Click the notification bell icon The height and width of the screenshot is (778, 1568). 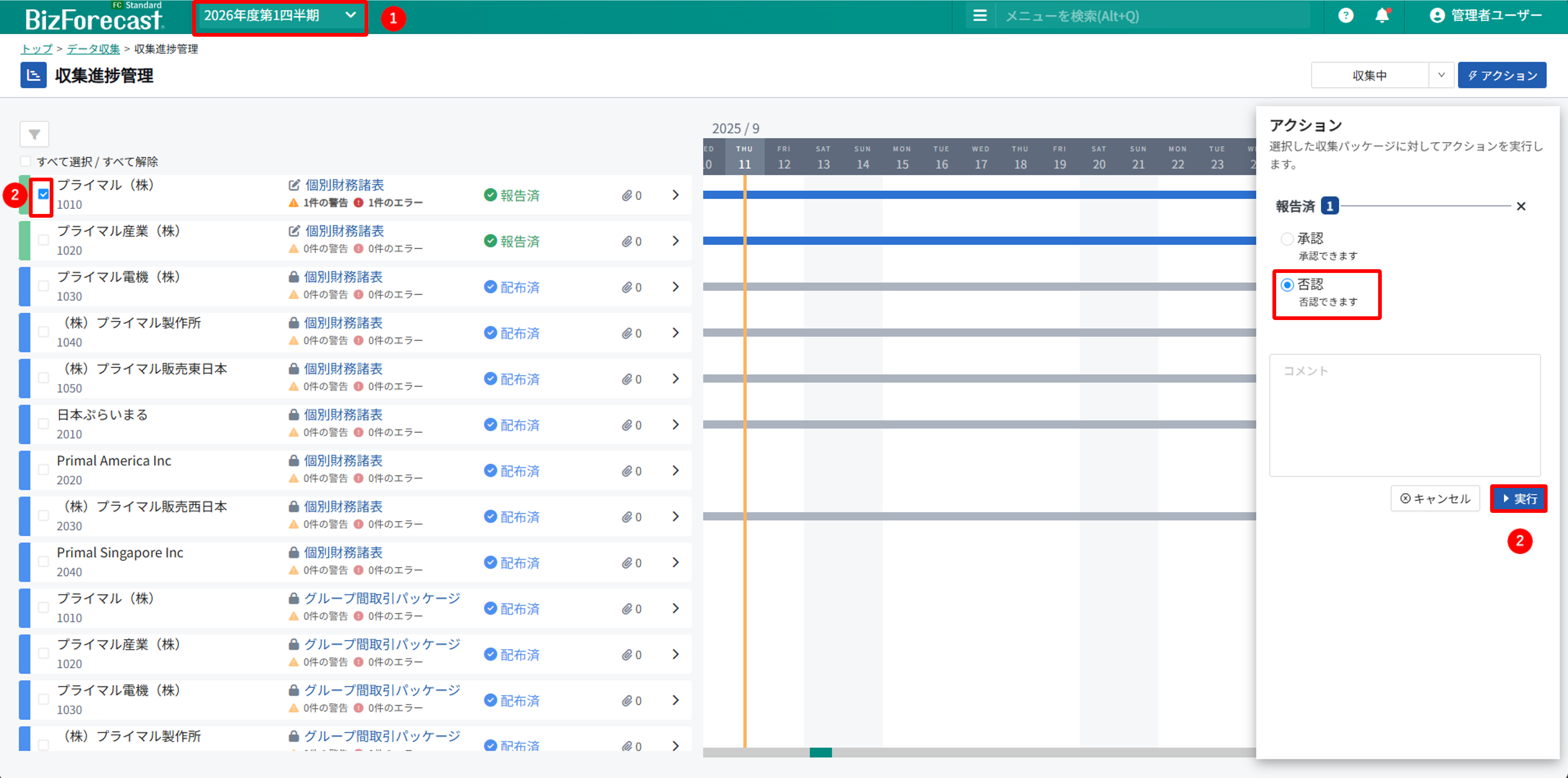[x=1382, y=16]
